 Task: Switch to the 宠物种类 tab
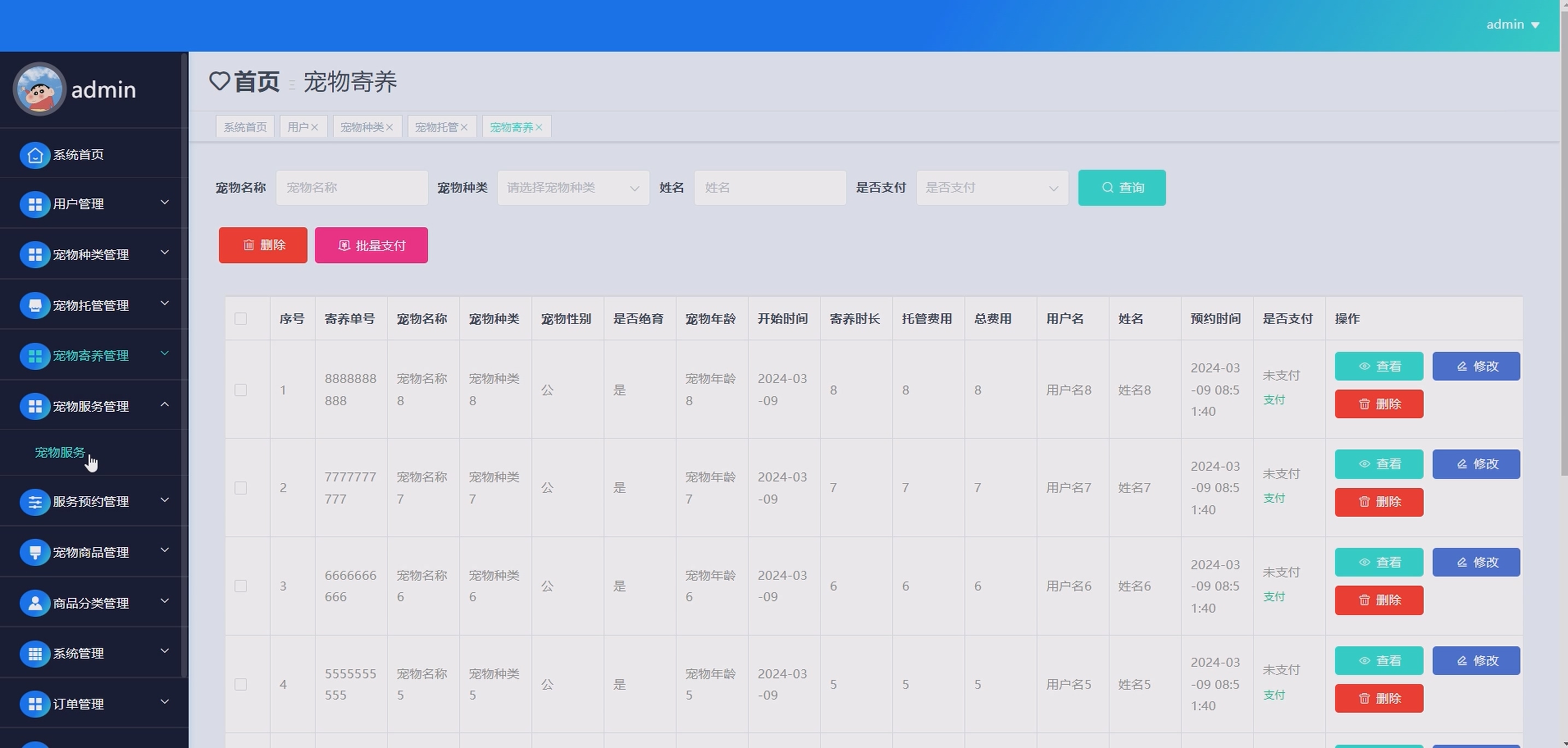361,127
